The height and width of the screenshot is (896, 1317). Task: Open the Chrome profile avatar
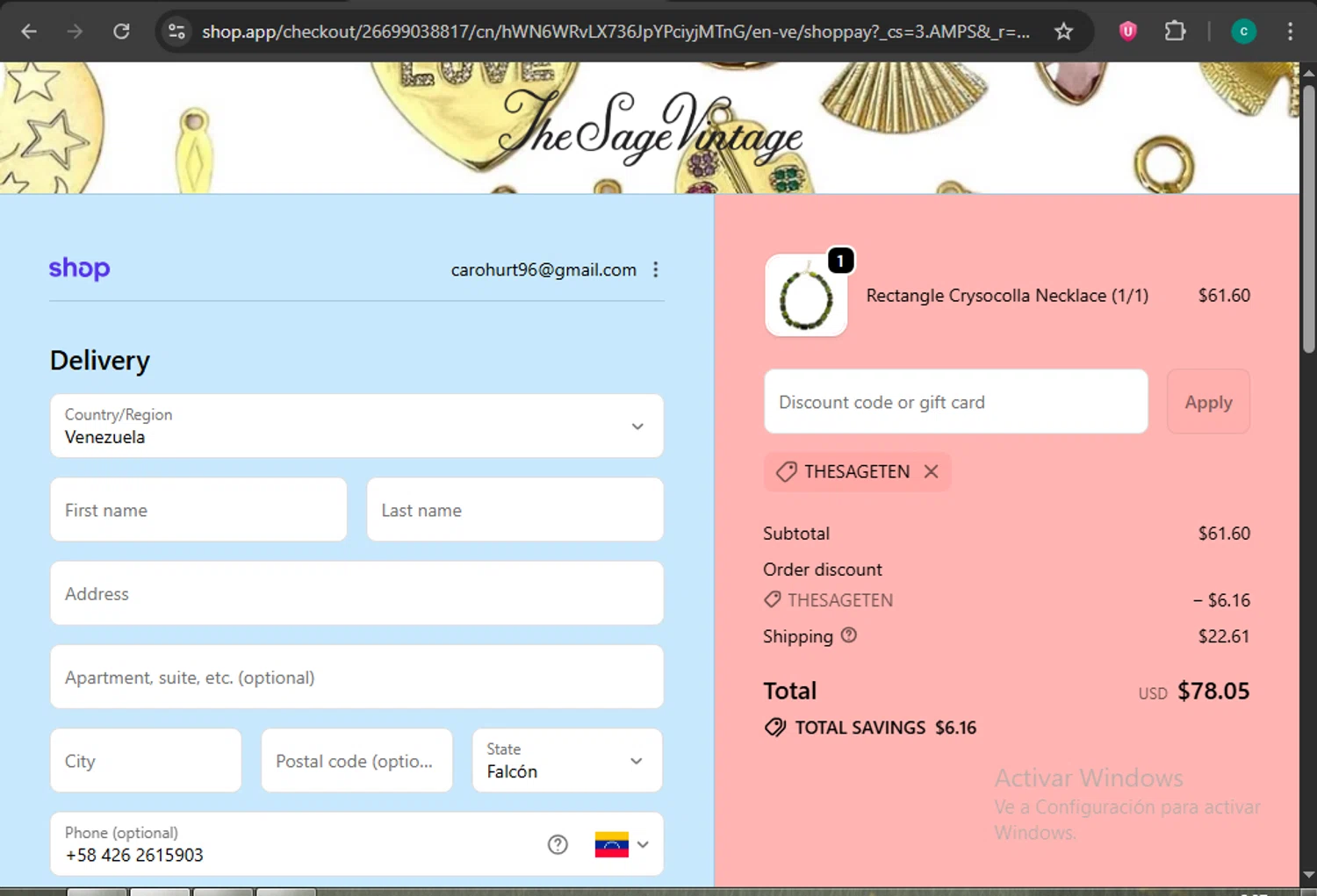point(1243,32)
